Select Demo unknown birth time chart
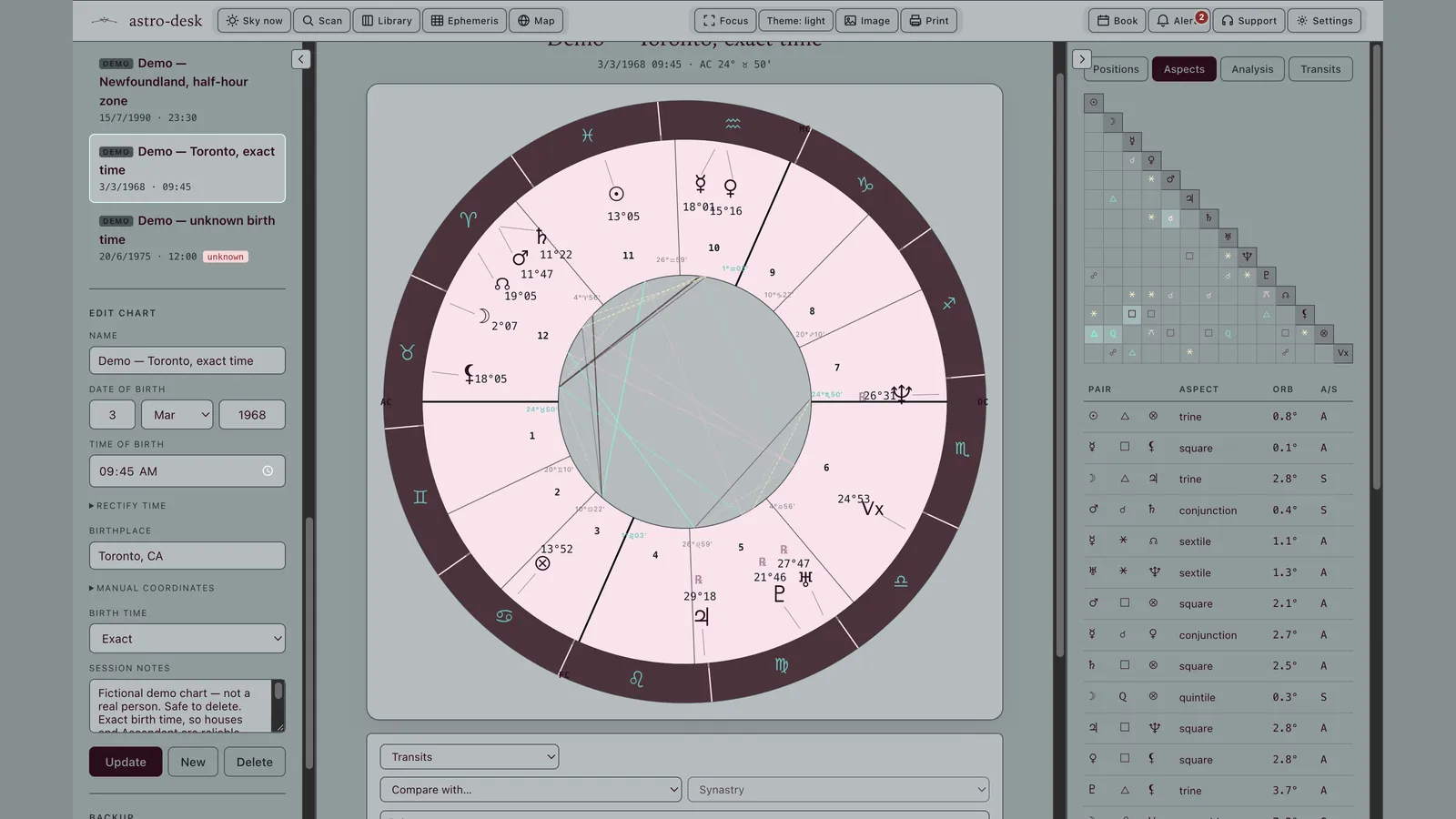 point(187,238)
